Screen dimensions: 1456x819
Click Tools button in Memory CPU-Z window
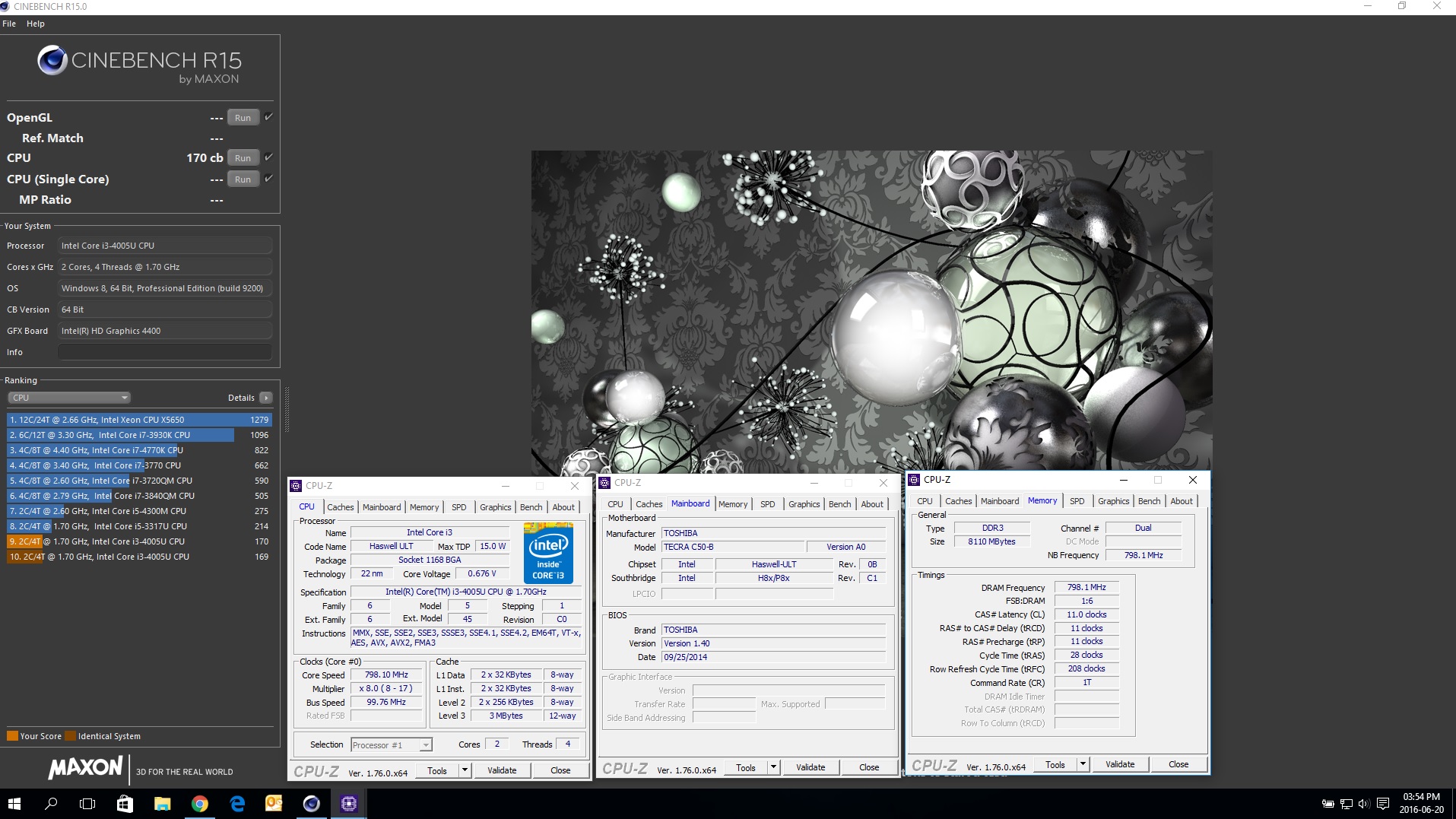point(1055,764)
